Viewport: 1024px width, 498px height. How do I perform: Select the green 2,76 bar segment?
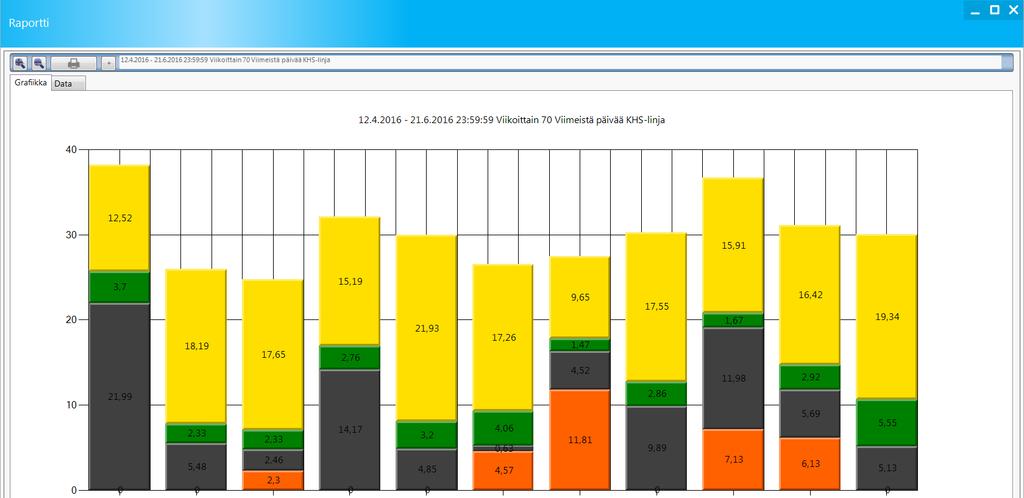pos(349,358)
